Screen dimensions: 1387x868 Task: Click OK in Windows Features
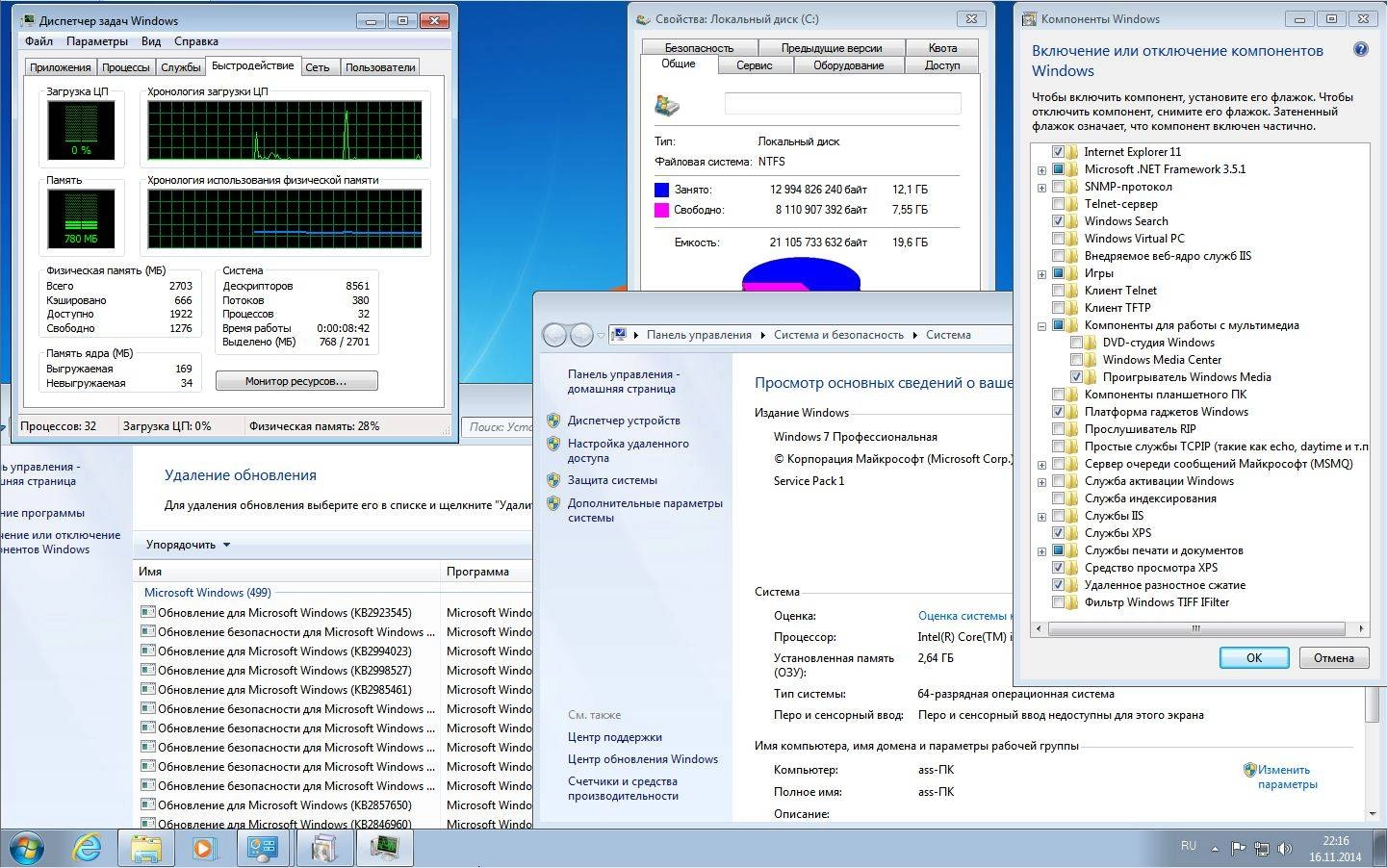point(1254,658)
